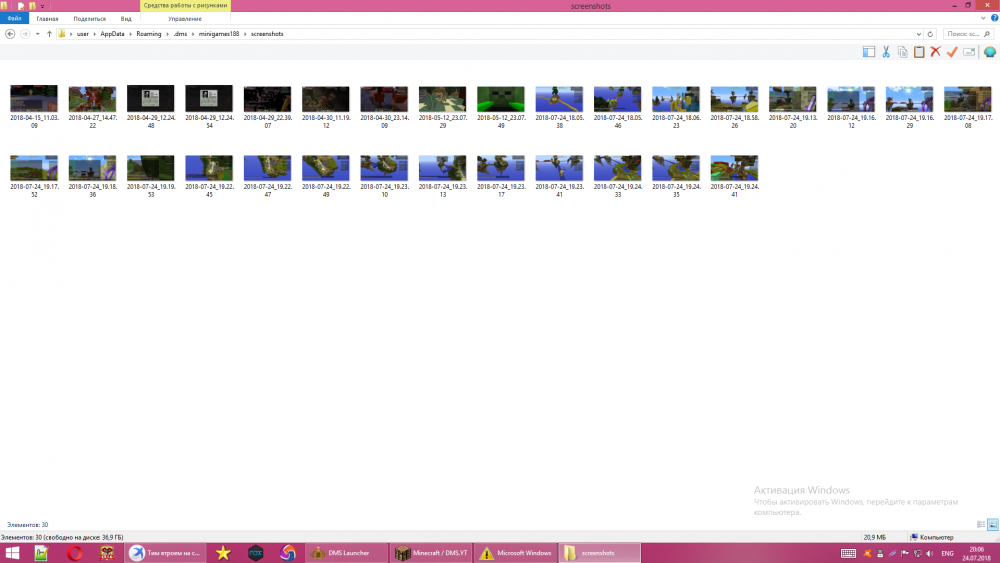Open the Help question mark icon
This screenshot has width=1000, height=563.
(x=994, y=18)
